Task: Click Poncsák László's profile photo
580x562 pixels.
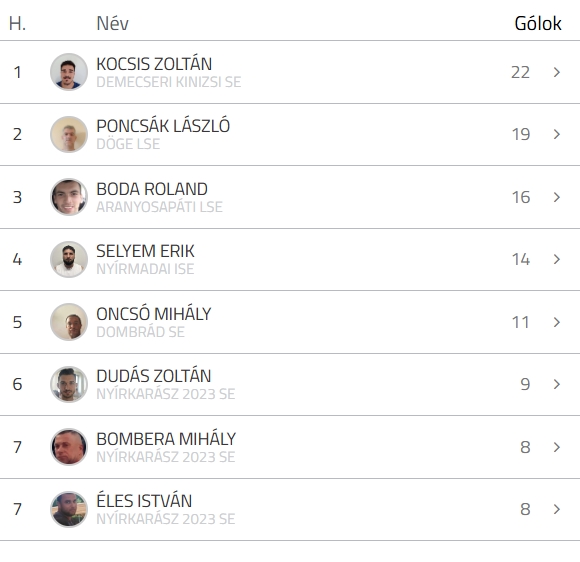Action: coord(69,134)
